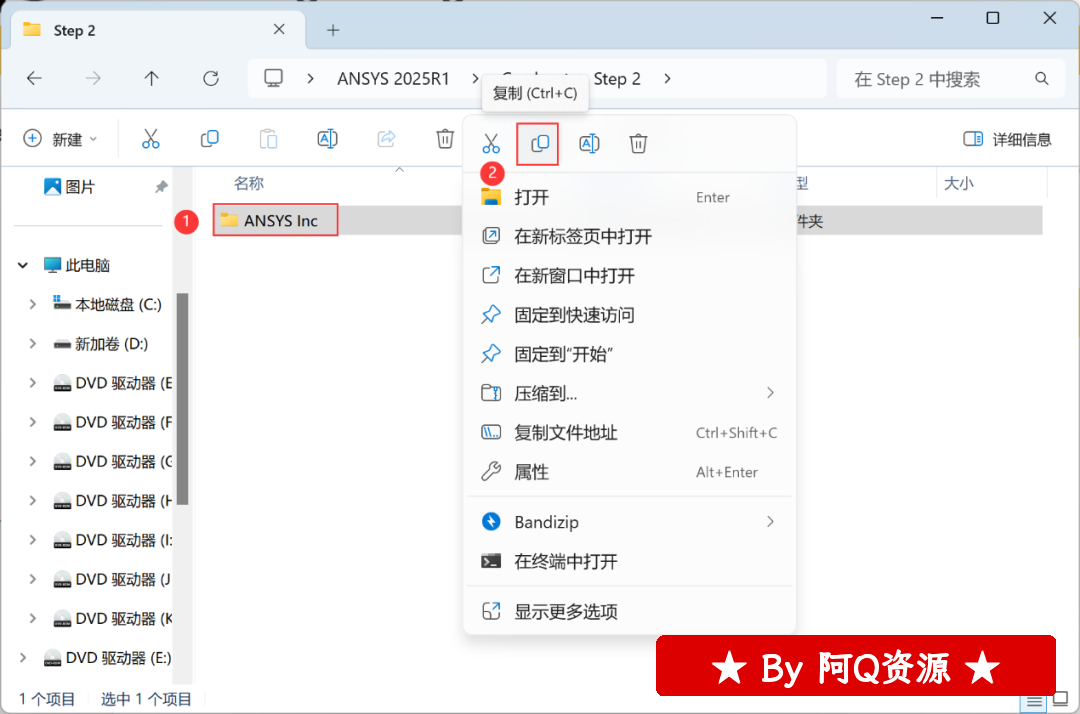Screen dimensions: 1080x714
Task: Click the pin icon next to 图片
Action: [160, 187]
